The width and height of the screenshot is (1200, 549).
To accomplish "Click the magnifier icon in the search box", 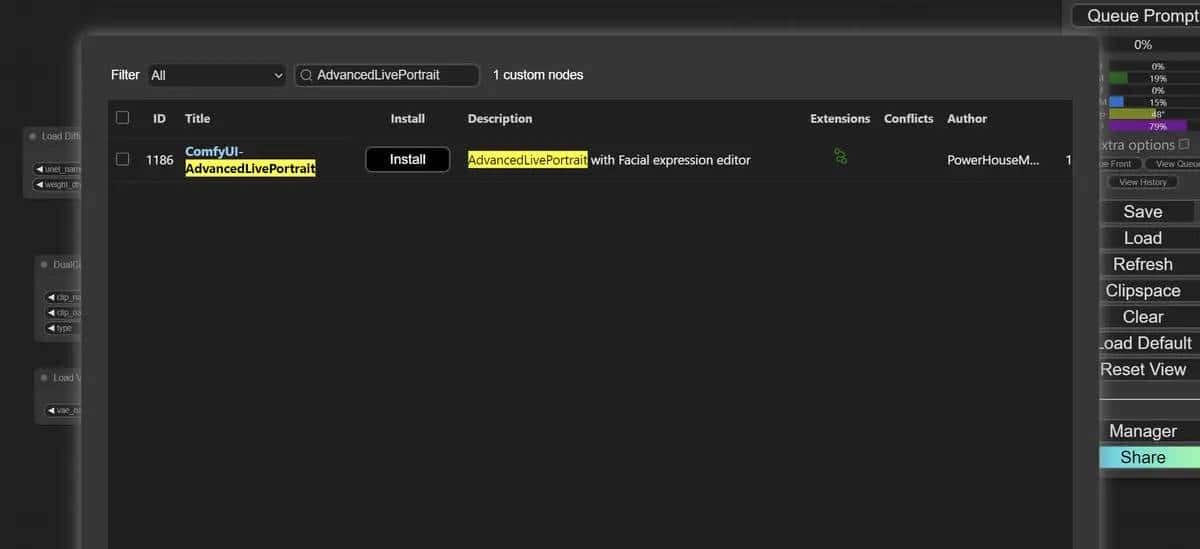I will [x=305, y=75].
